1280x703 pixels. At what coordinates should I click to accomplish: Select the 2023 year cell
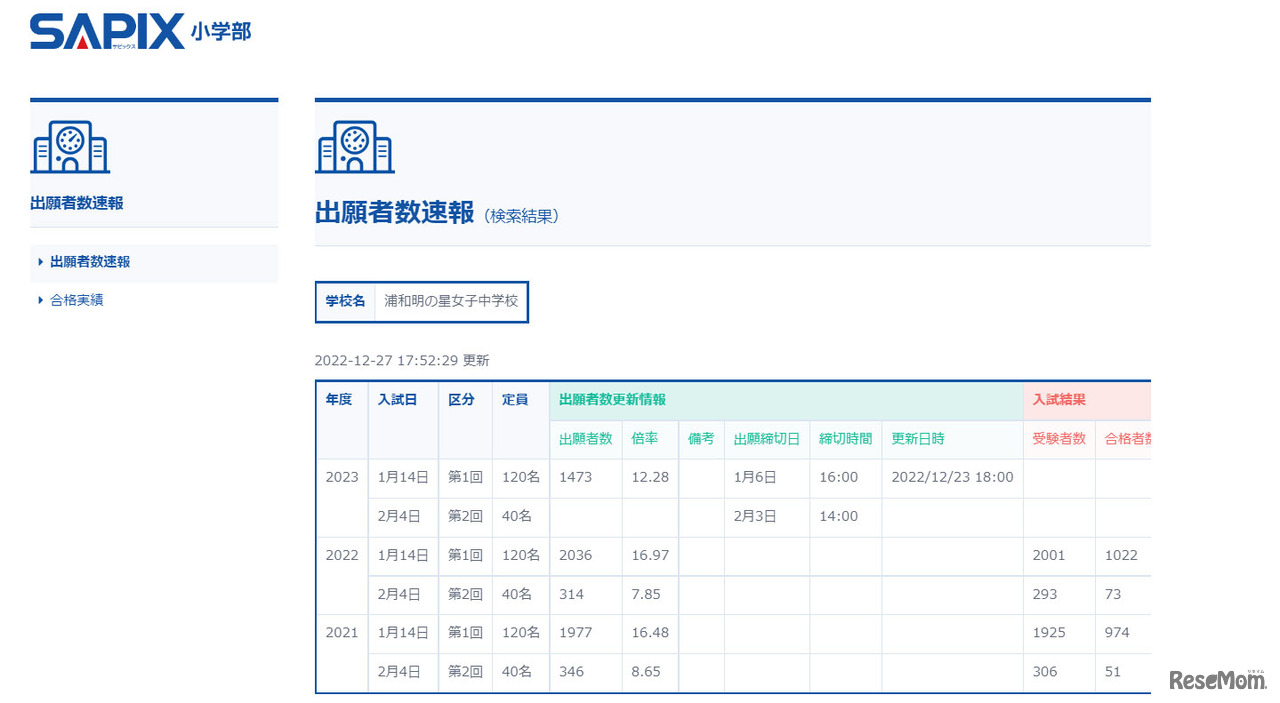pyautogui.click(x=341, y=477)
